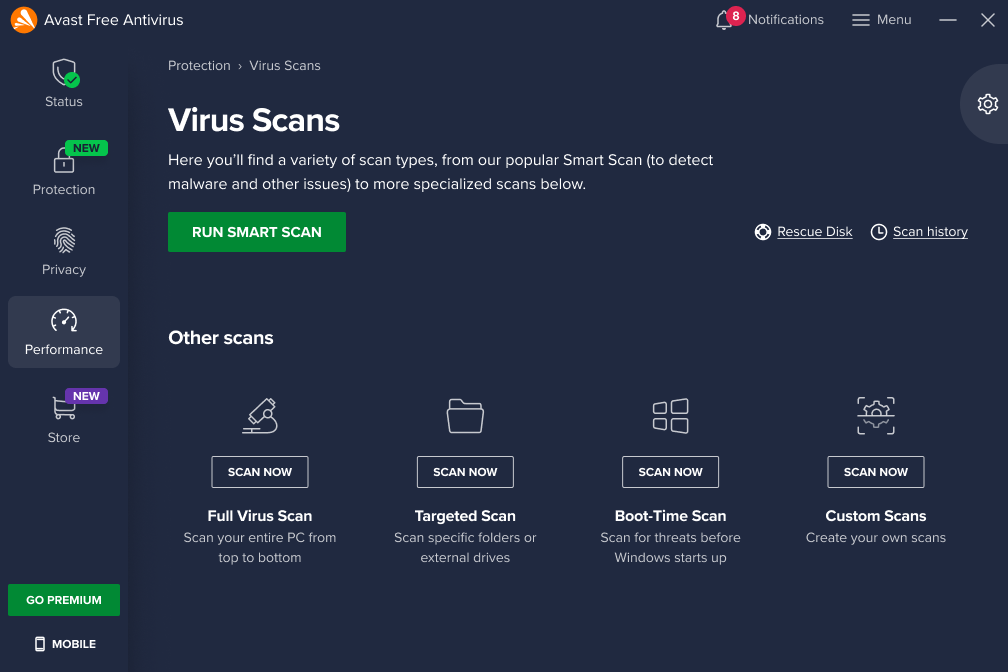The height and width of the screenshot is (672, 1008).
Task: Select the Boot-Time Scan icon
Action: tap(670, 415)
